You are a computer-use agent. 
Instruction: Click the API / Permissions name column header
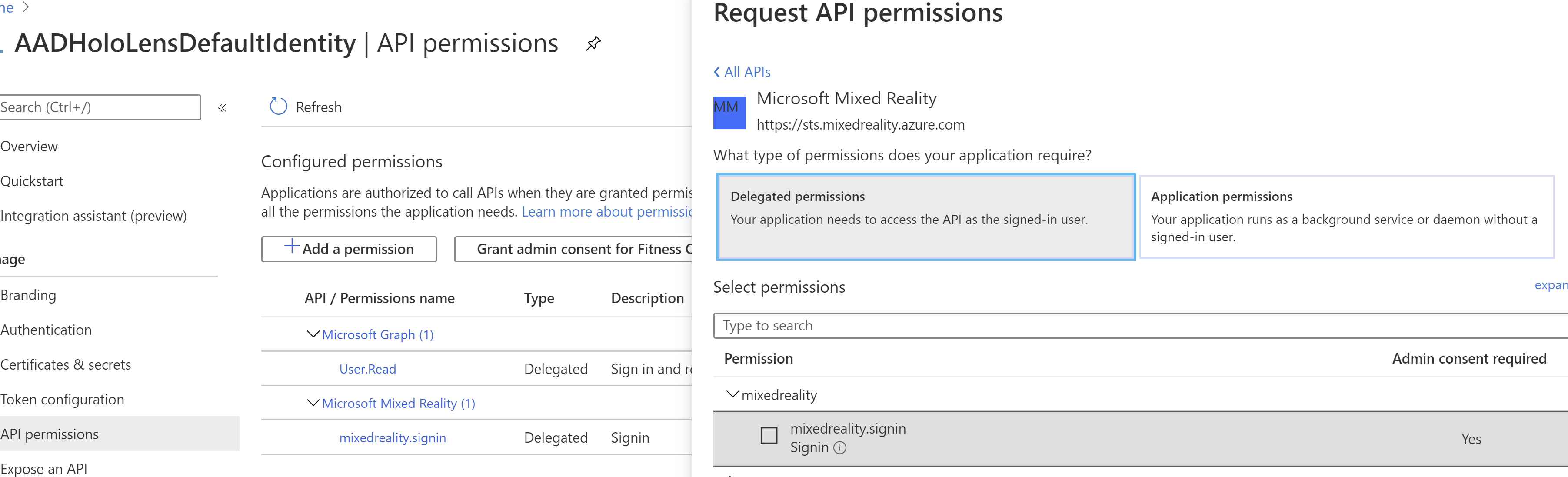(379, 298)
